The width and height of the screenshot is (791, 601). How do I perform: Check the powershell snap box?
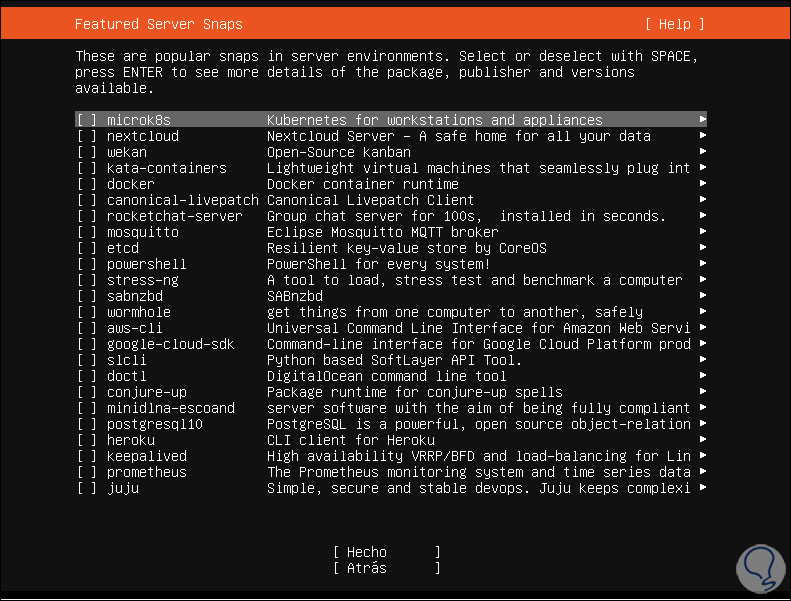[x=87, y=264]
